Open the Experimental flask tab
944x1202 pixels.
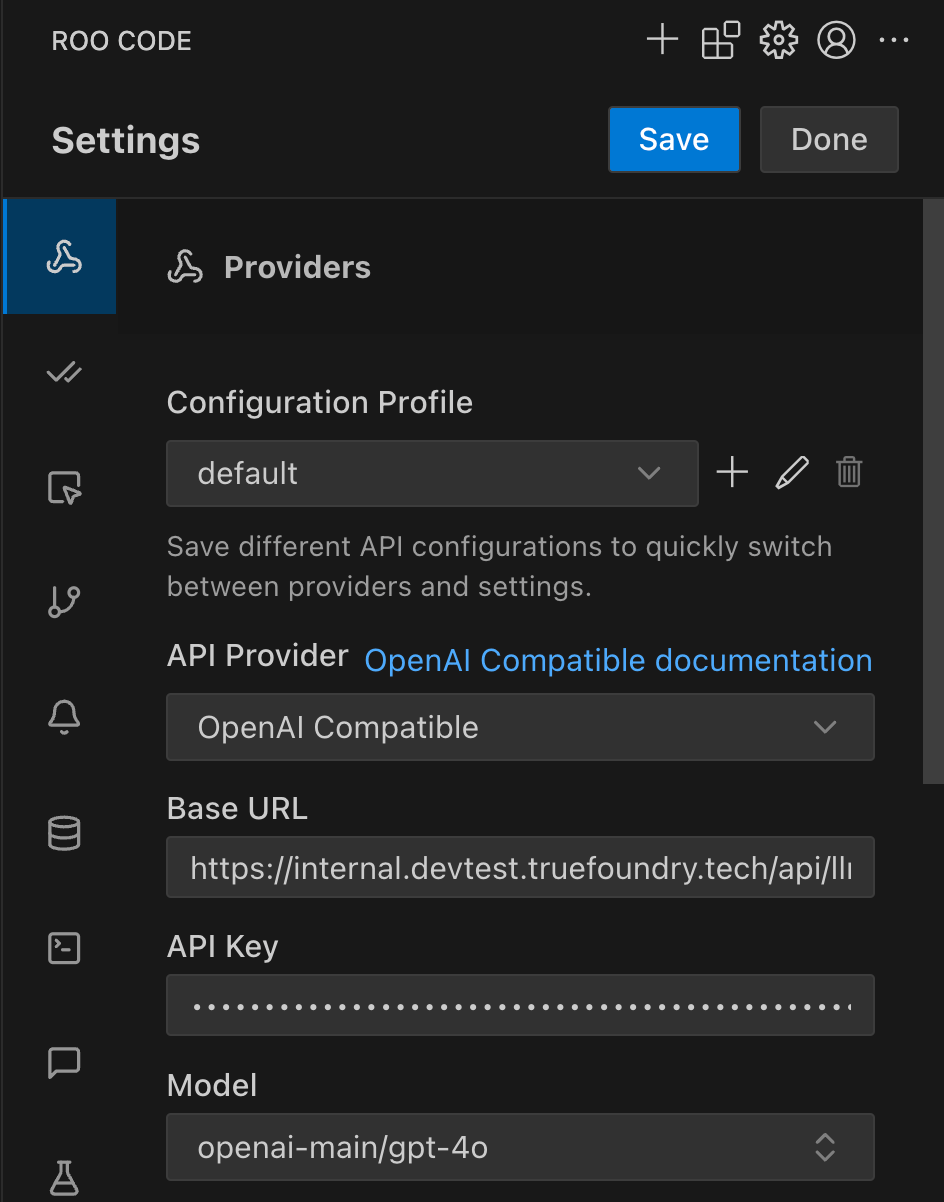coord(64,1176)
